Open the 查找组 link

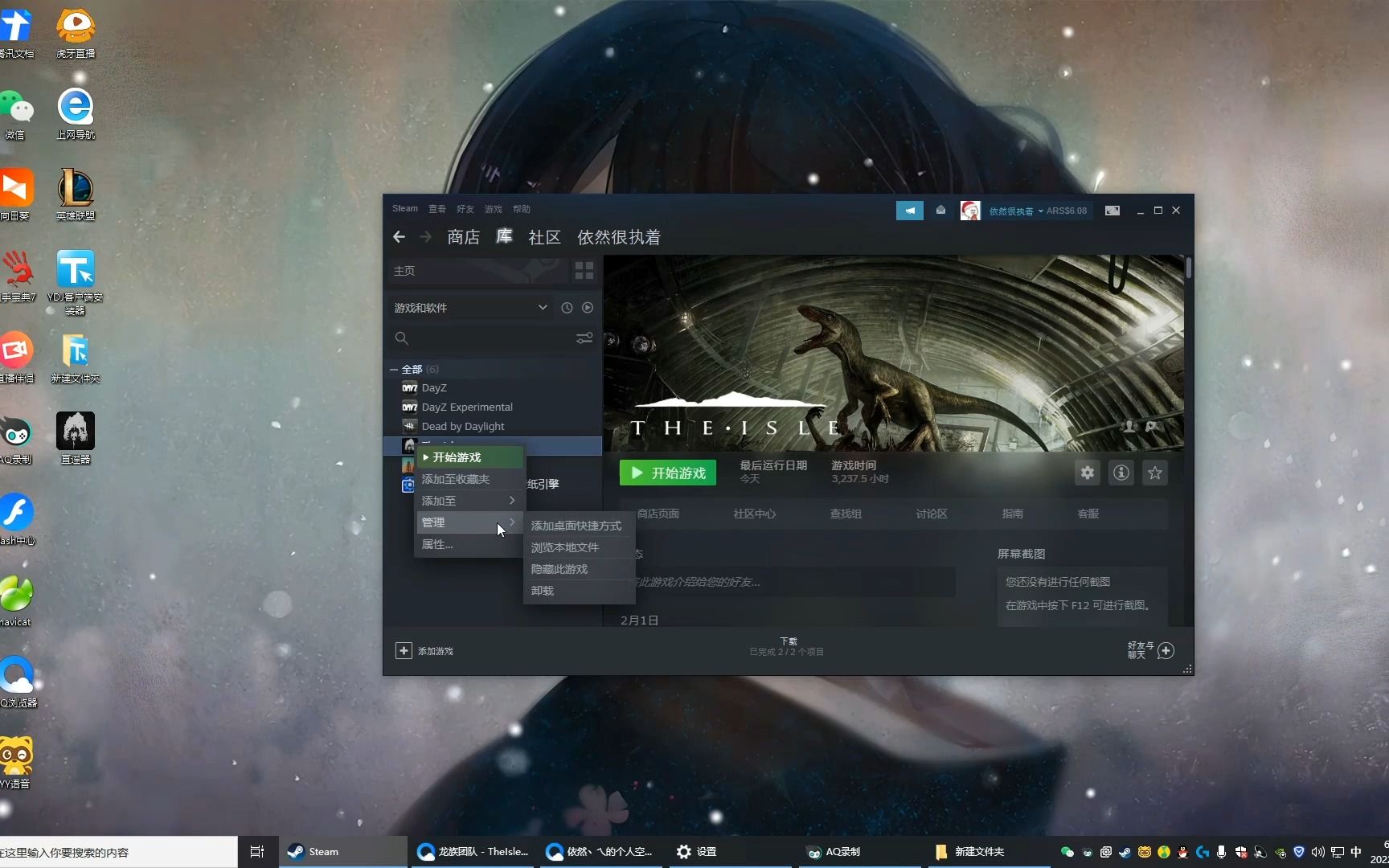tap(846, 514)
